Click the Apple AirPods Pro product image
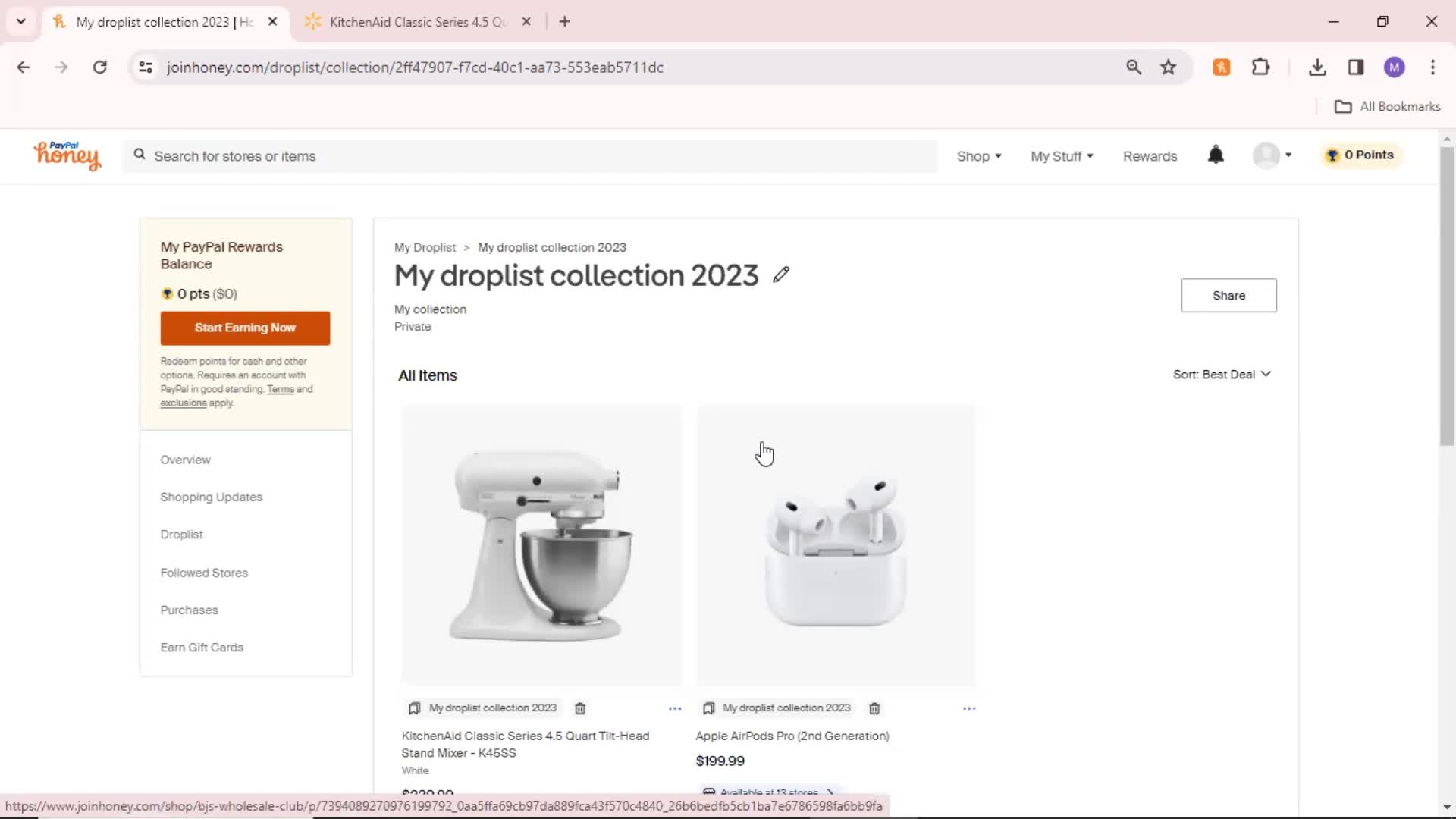This screenshot has width=1456, height=819. point(835,545)
